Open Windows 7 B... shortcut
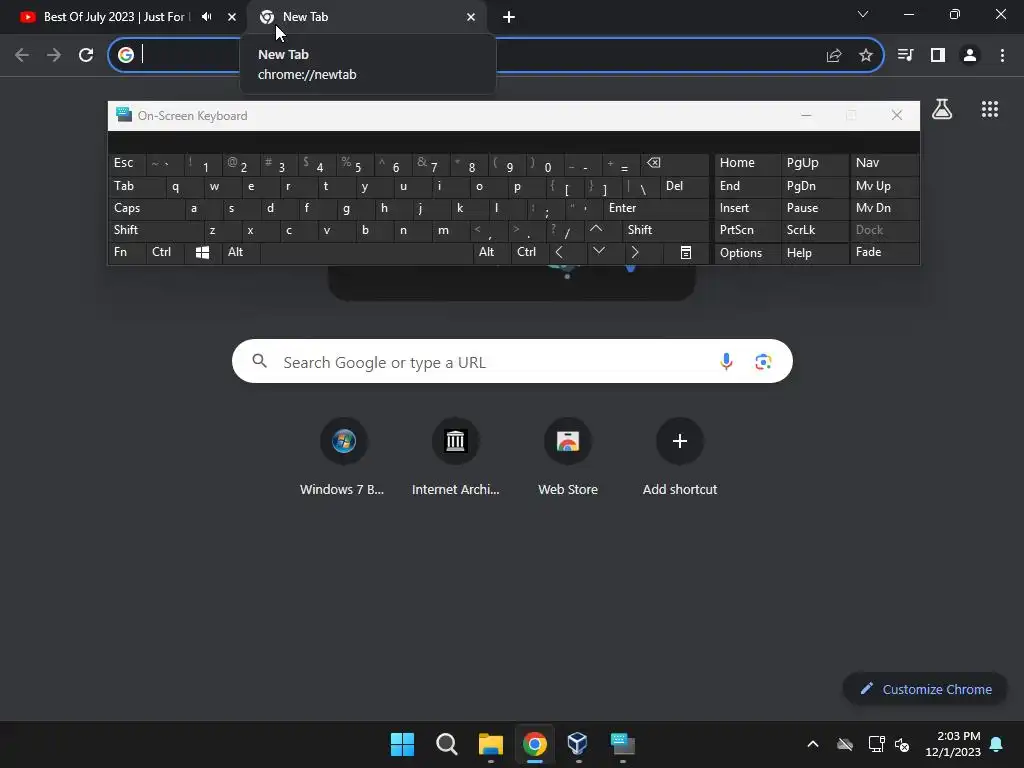The height and width of the screenshot is (768, 1024). (x=344, y=456)
